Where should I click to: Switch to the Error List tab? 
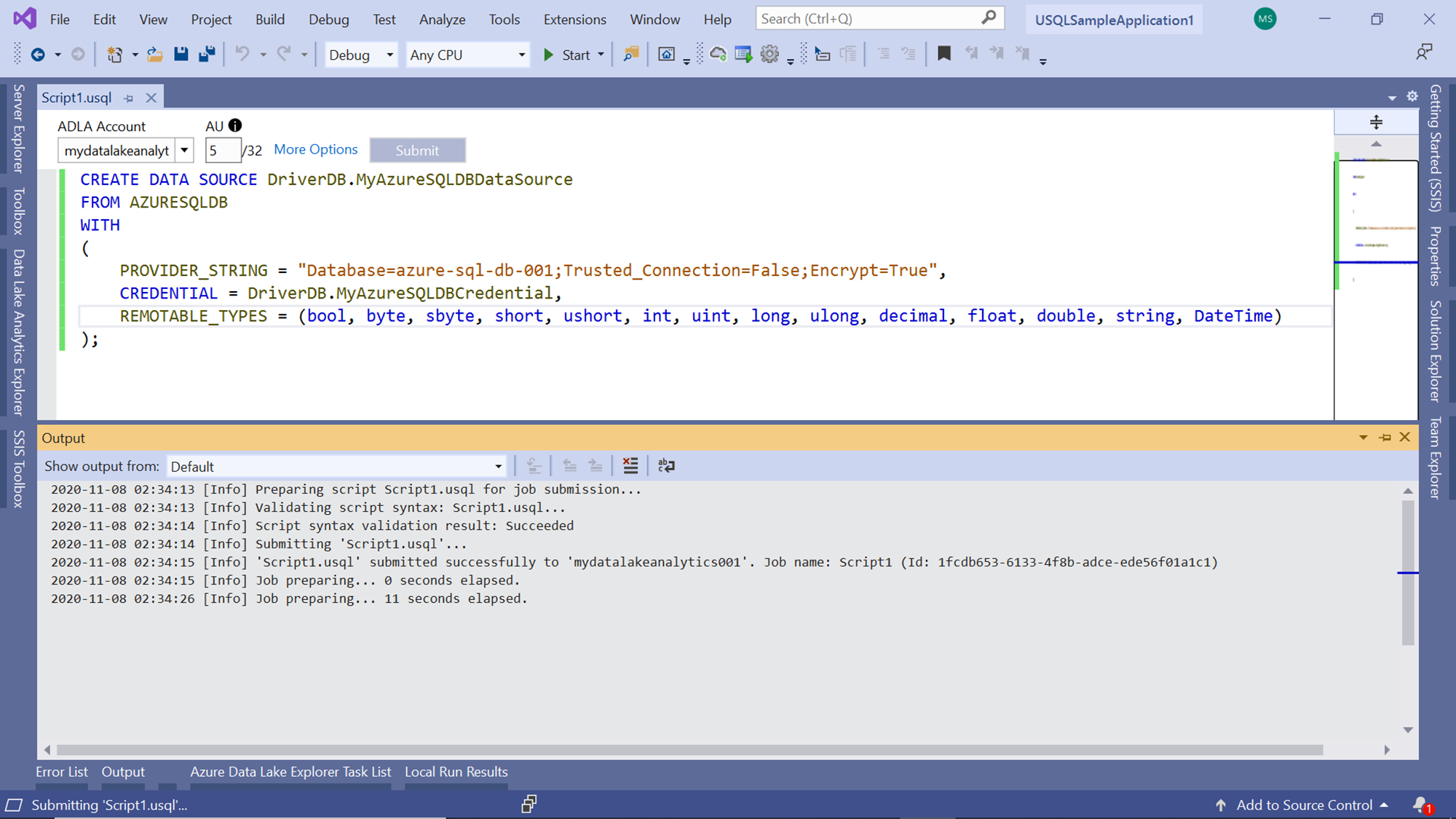pyautogui.click(x=62, y=772)
